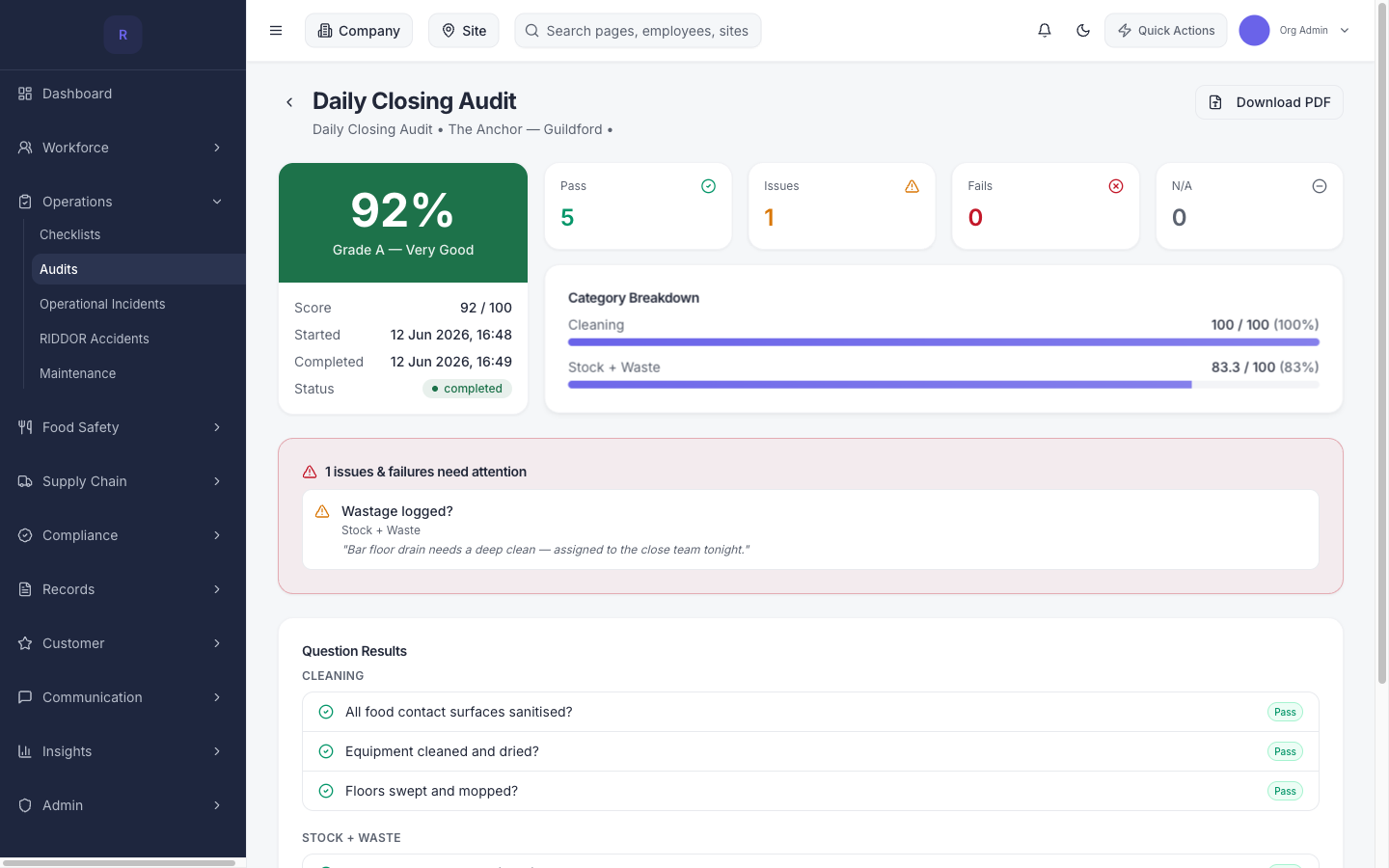
Task: Click the R logo in sidebar
Action: tap(123, 35)
